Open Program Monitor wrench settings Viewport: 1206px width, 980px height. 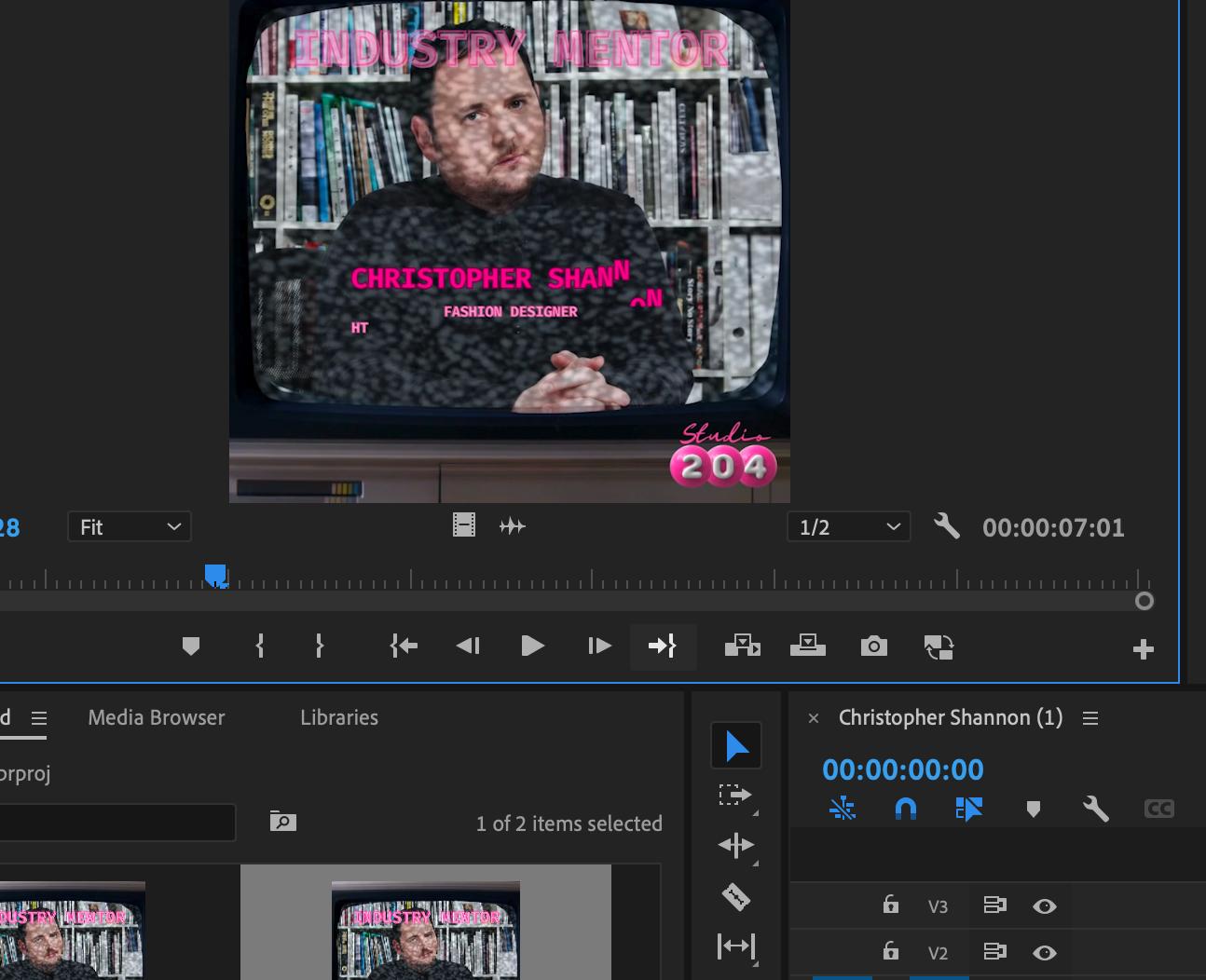pos(947,526)
